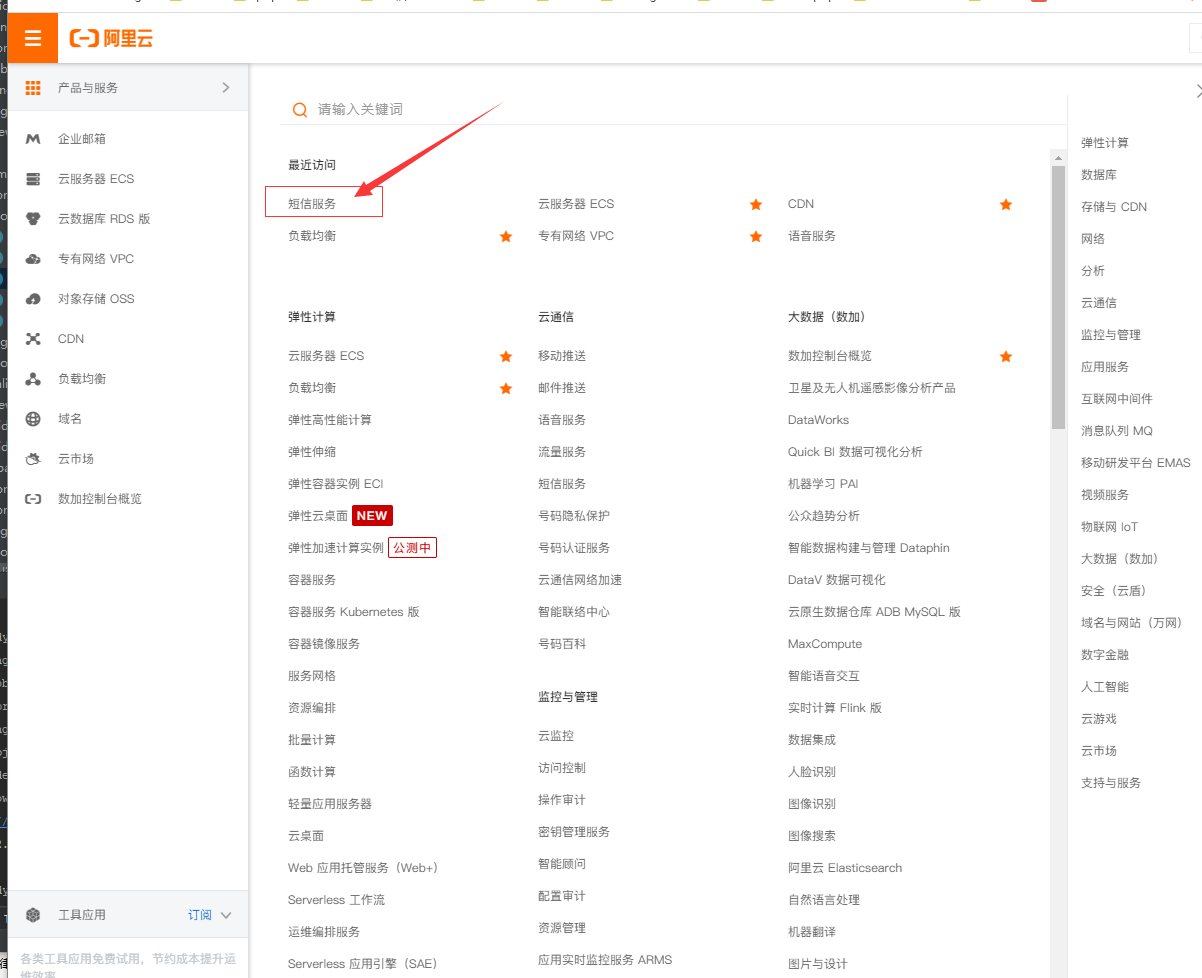Open 云监控 under 监控与管理
This screenshot has height=978, width=1202.
(556, 736)
